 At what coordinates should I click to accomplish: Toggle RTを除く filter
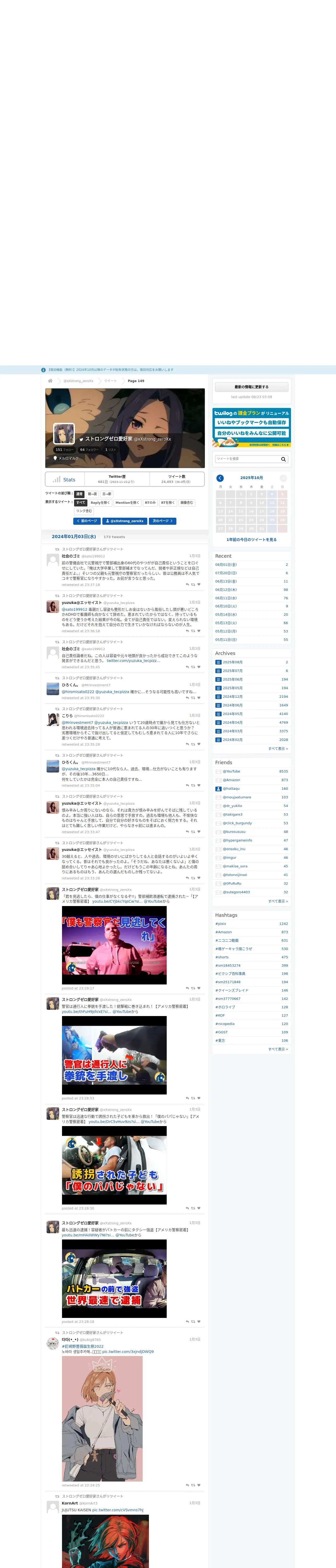pos(168,503)
